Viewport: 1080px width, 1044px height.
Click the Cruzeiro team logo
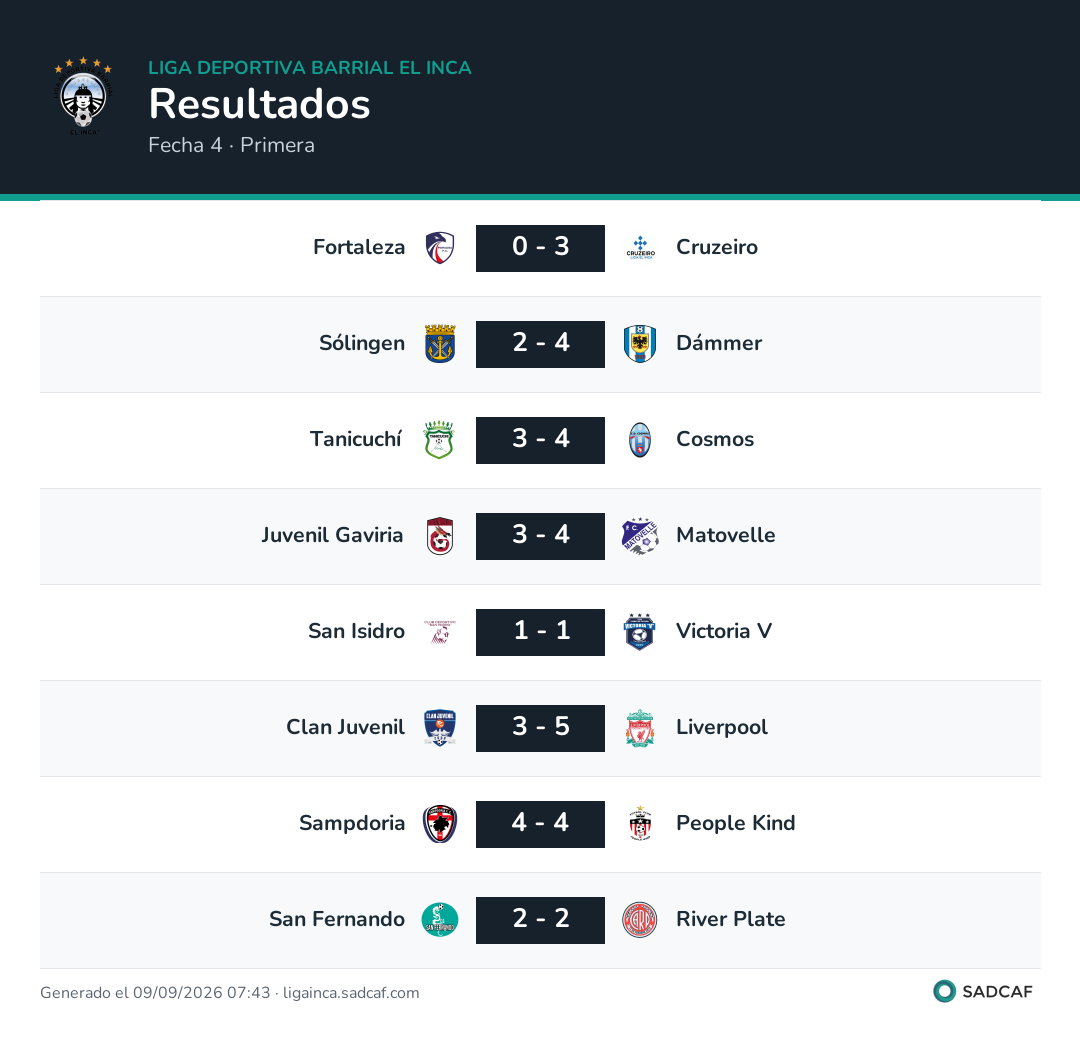[640, 248]
